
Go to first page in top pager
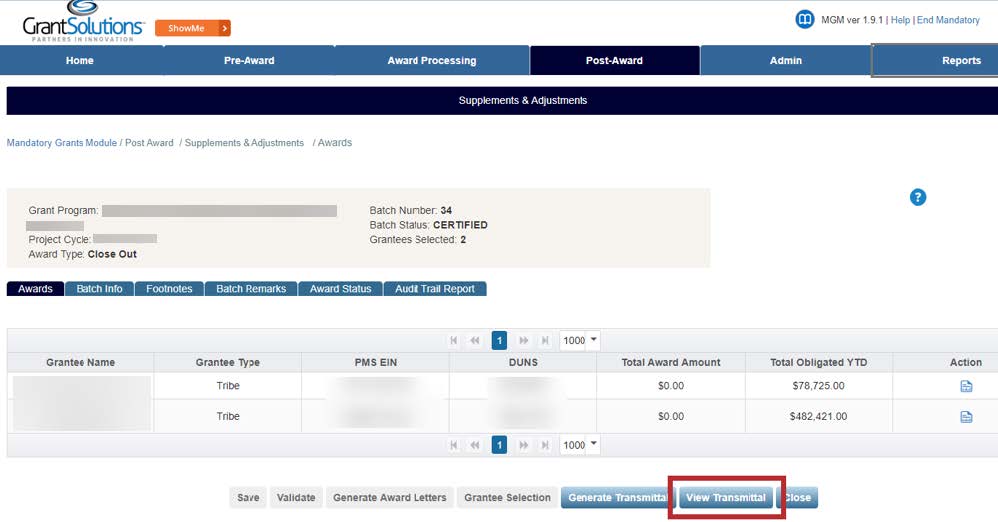point(454,341)
